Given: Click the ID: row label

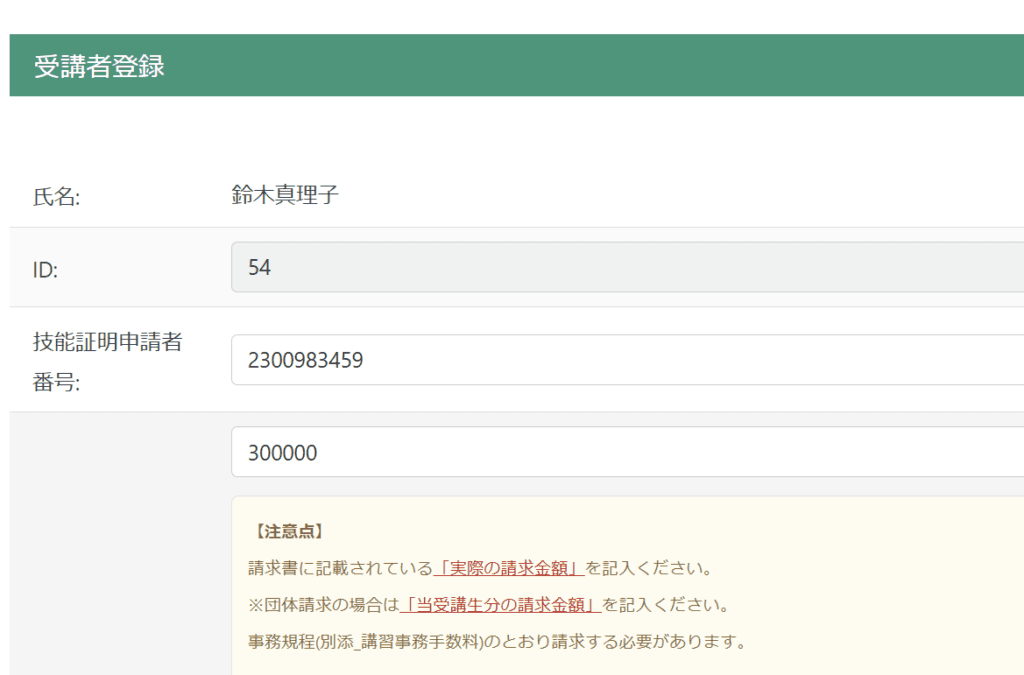Looking at the screenshot, I should [x=46, y=270].
